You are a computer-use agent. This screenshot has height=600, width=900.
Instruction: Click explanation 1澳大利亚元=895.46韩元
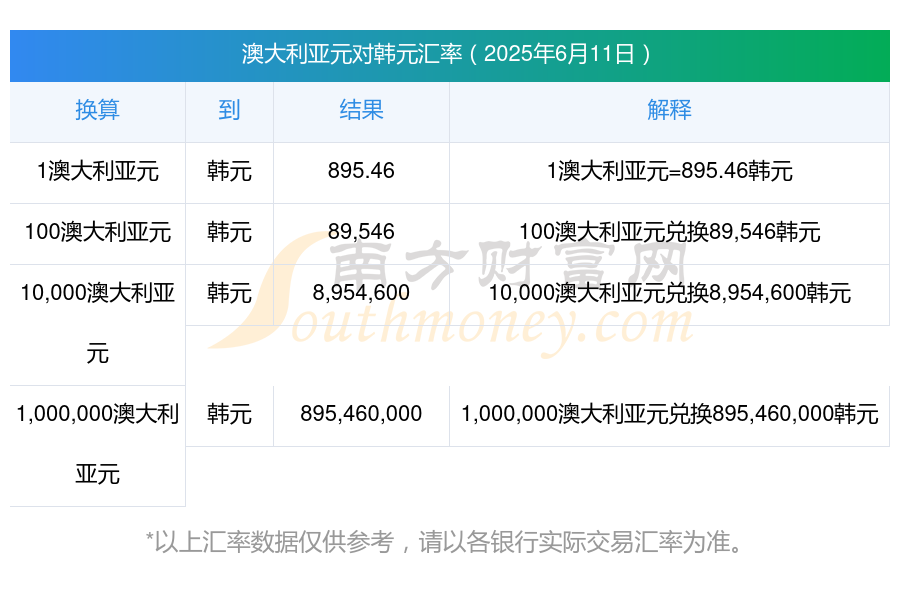[x=669, y=171]
